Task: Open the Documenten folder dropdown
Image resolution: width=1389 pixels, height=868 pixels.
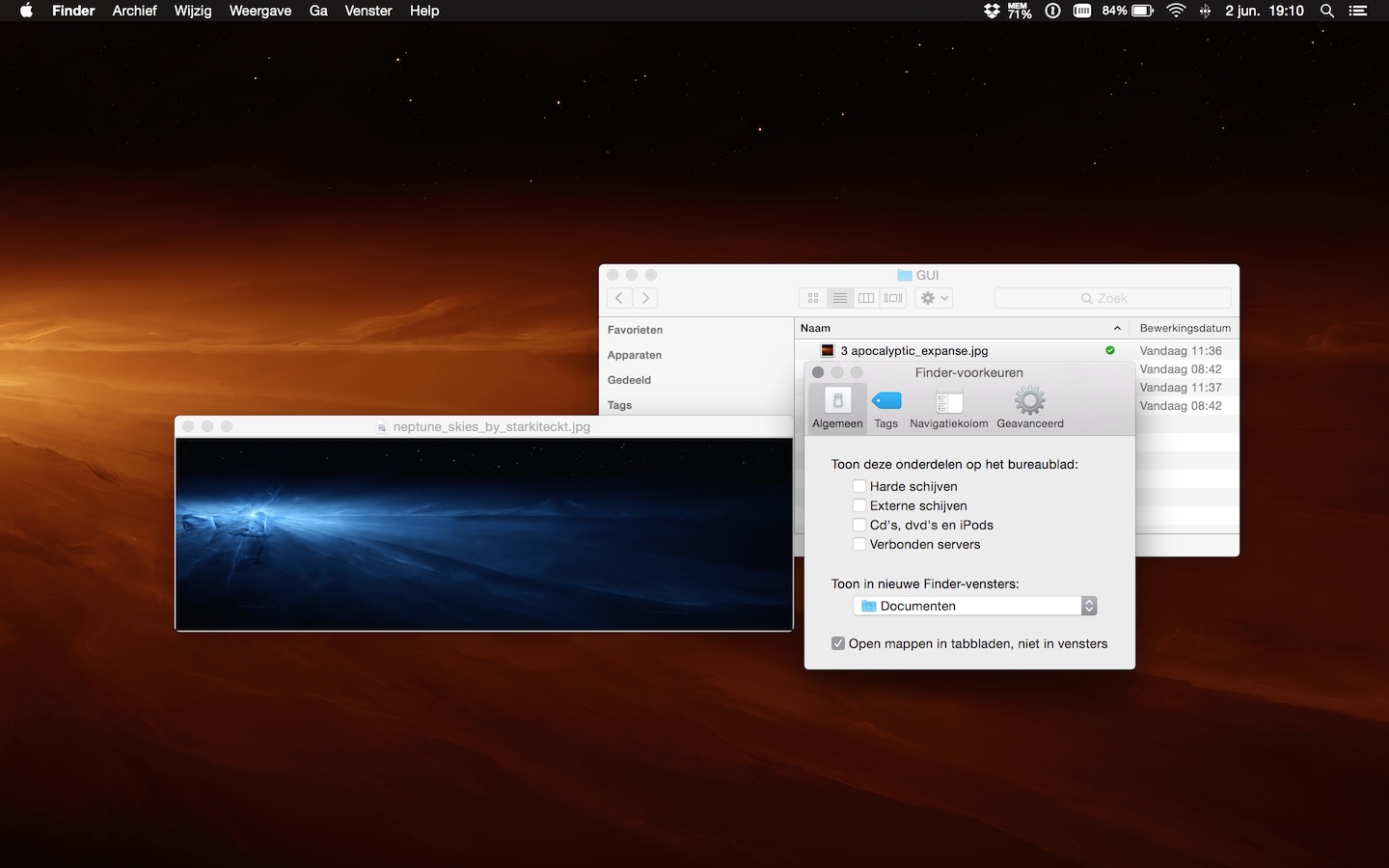Action: pos(975,606)
